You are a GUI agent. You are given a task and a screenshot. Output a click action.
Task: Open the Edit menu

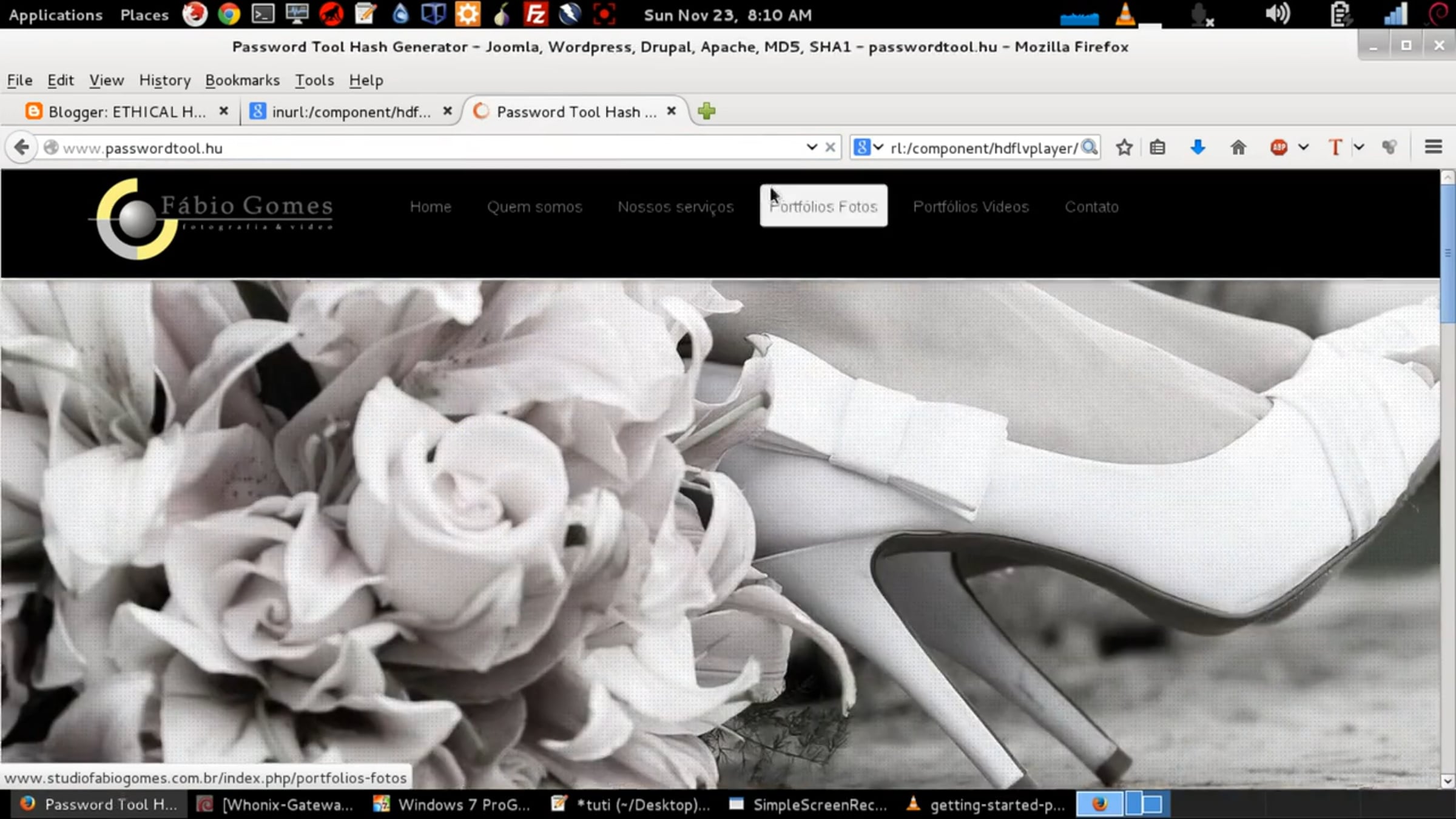tap(61, 80)
